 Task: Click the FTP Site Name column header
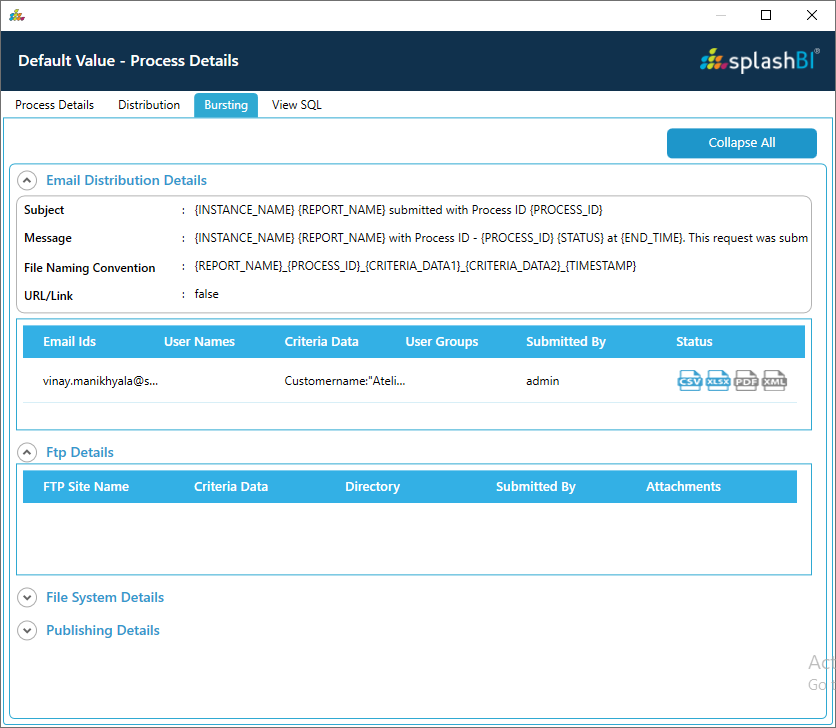[86, 487]
